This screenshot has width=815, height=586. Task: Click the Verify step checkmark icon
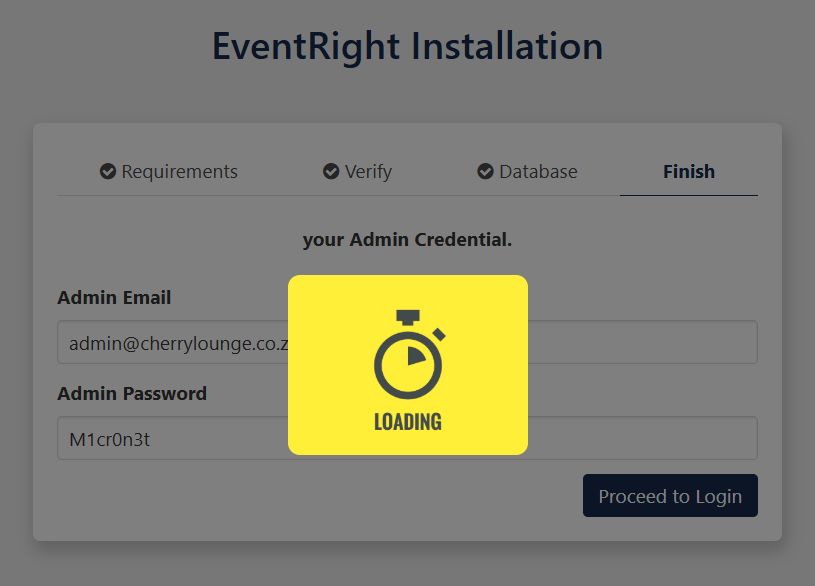pyautogui.click(x=331, y=171)
